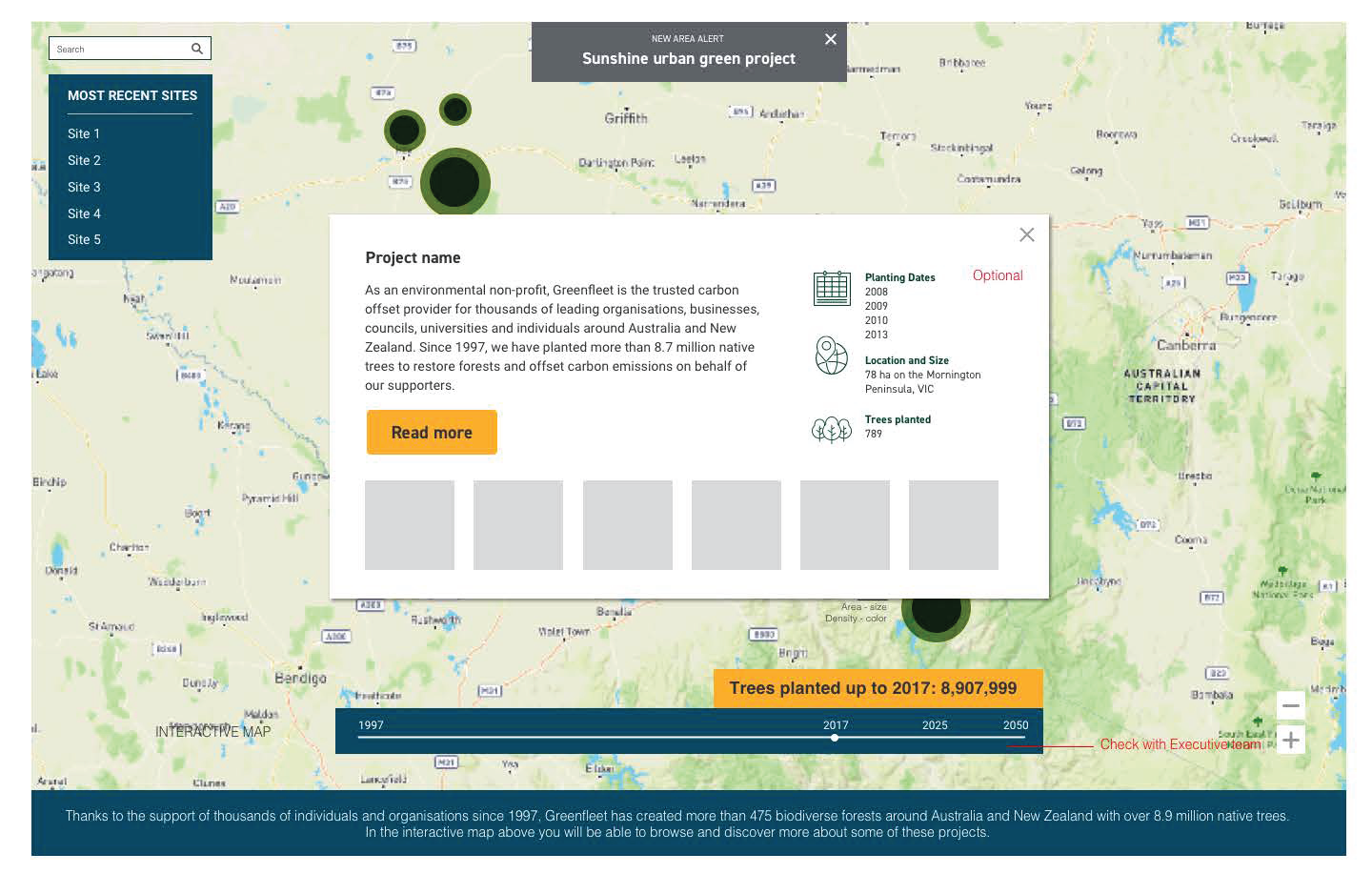Open the Sunshine urban green project alert
The width and height of the screenshot is (1372, 874).
click(x=689, y=58)
